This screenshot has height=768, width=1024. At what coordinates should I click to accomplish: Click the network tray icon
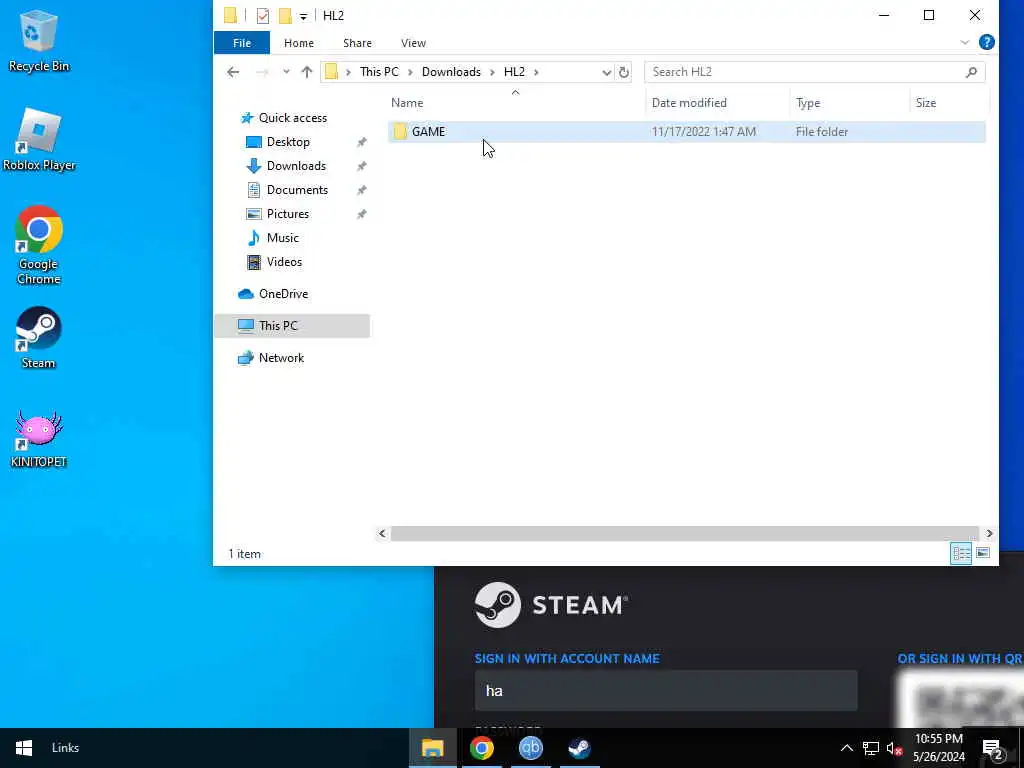871,748
